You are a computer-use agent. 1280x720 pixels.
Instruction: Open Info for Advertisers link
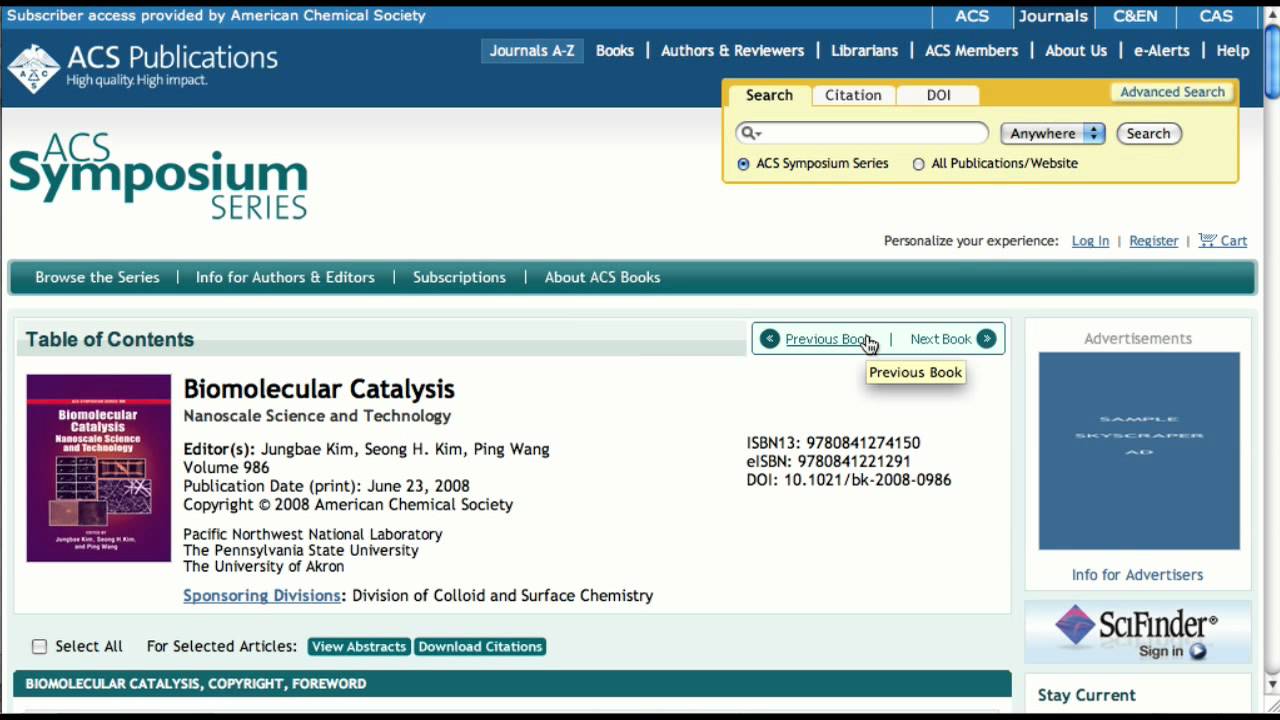pos(1137,575)
